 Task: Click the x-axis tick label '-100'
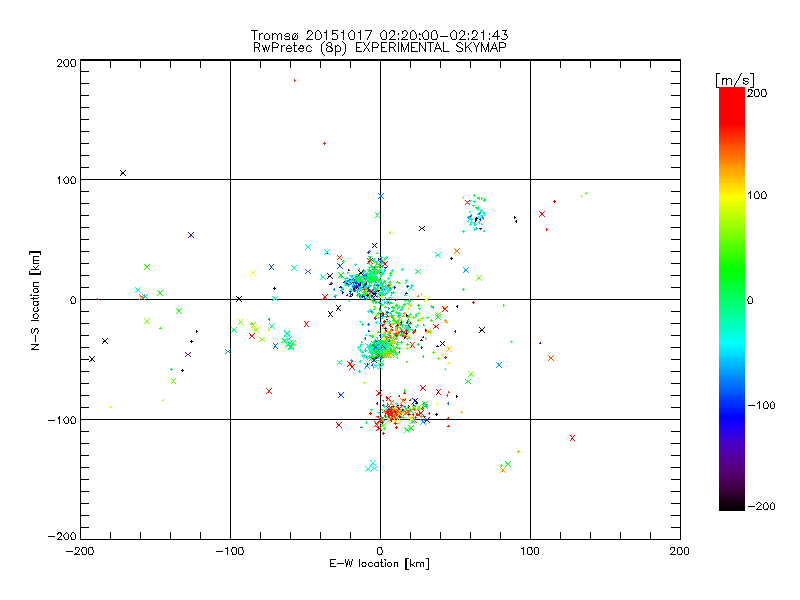[230, 551]
